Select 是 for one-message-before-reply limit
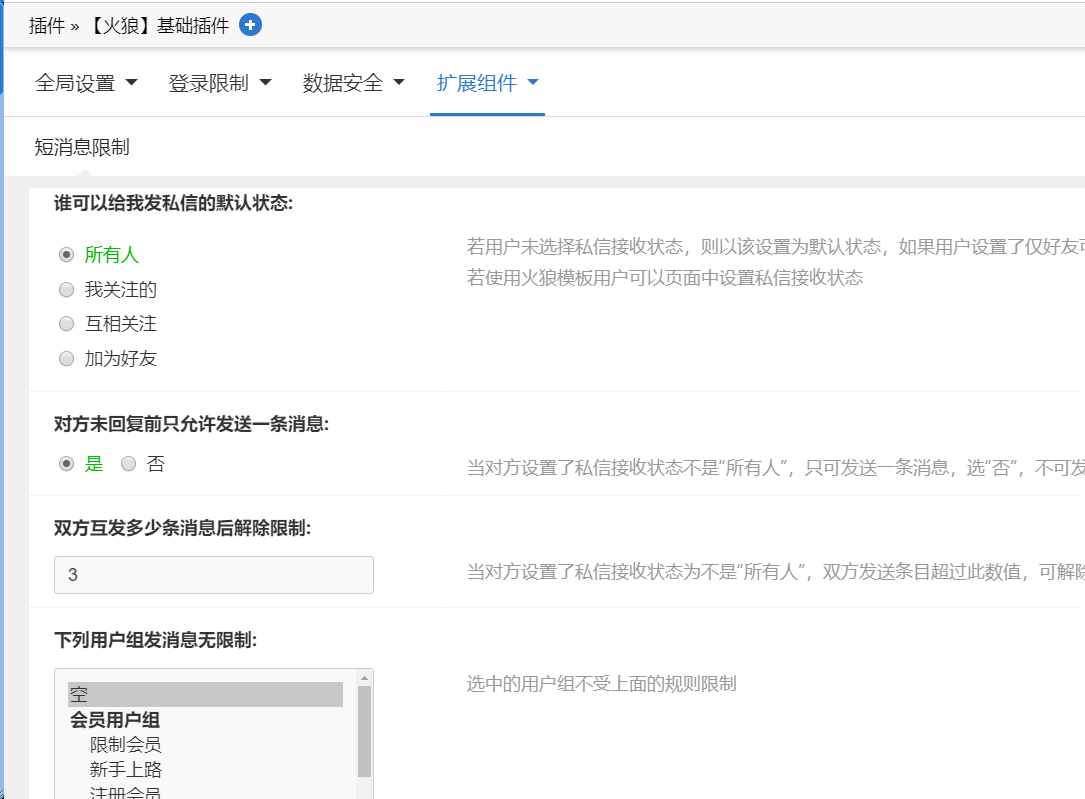This screenshot has width=1085, height=799. [x=67, y=464]
